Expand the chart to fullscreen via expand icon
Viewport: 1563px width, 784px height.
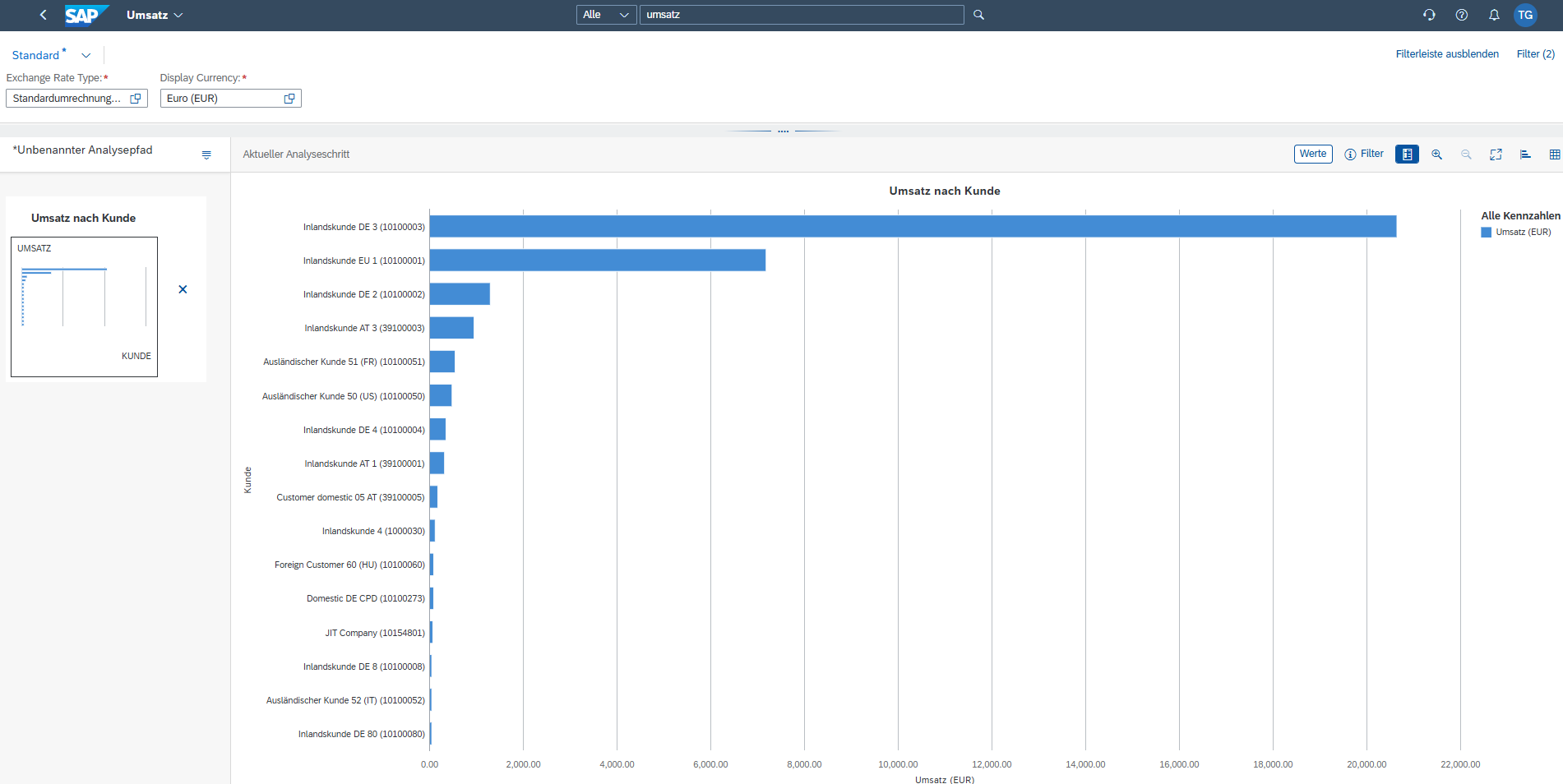click(x=1496, y=154)
